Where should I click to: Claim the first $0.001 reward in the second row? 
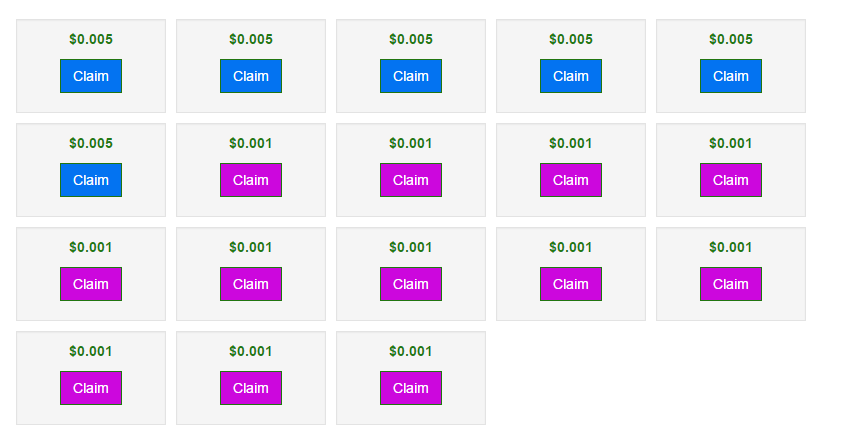[x=251, y=180]
